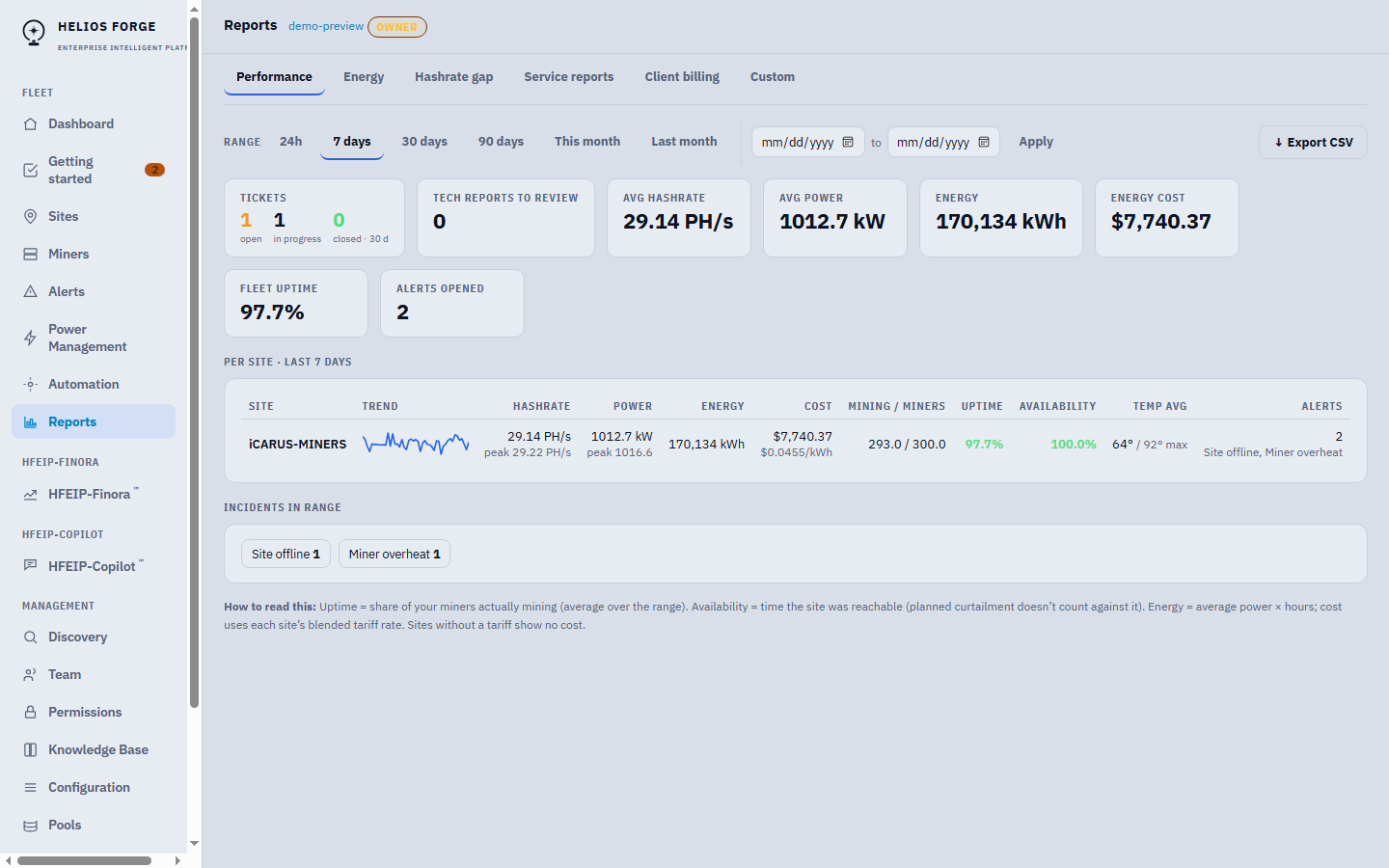The image size is (1389, 868).
Task: Click the Configuration lines icon
Action: click(30, 787)
